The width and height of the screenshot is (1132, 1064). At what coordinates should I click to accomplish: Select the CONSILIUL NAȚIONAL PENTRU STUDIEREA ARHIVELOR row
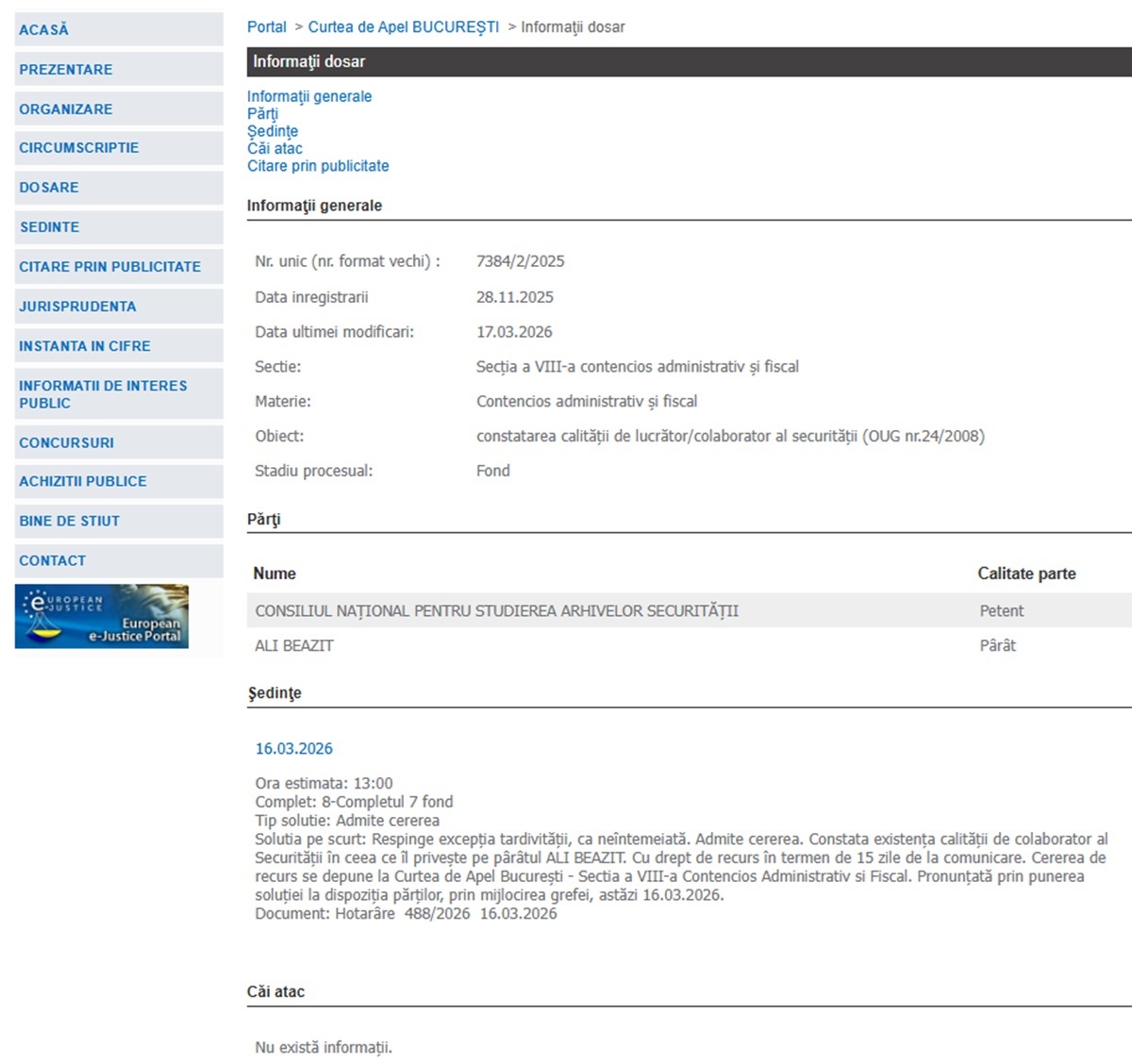point(690,611)
